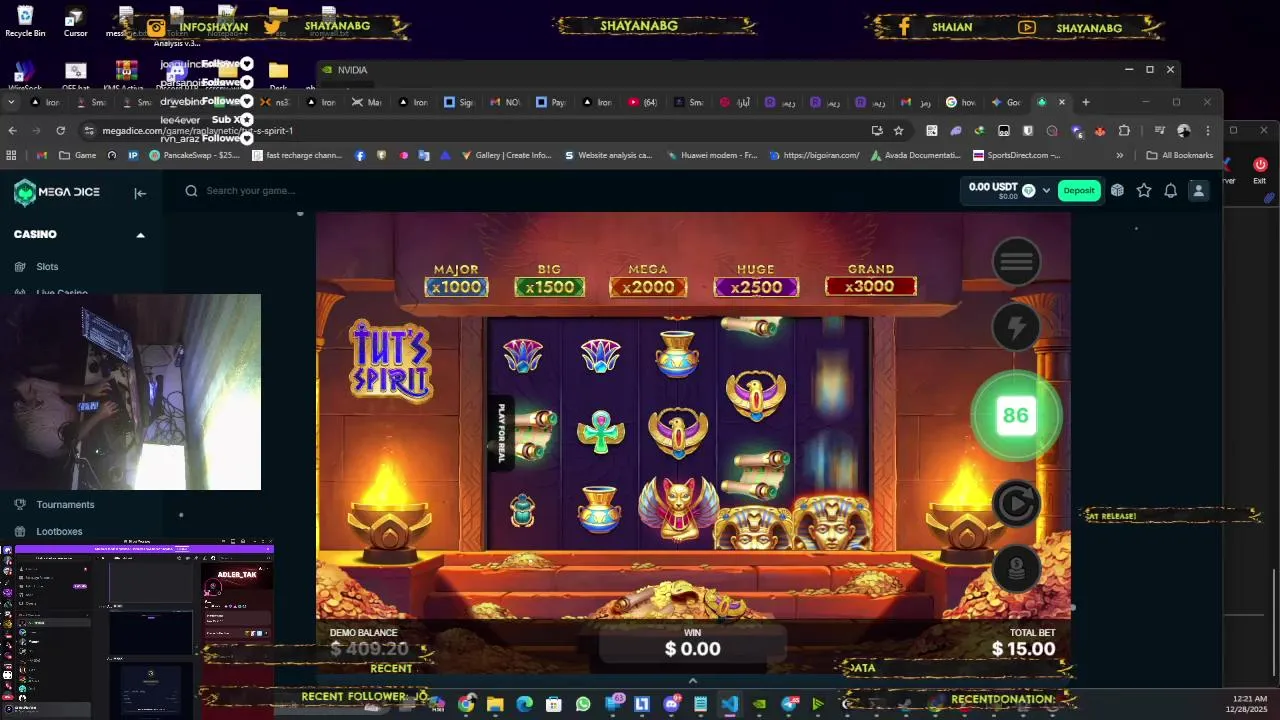Viewport: 1280px width, 720px height.
Task: Open the slot game hamburger menu
Action: click(x=1016, y=261)
